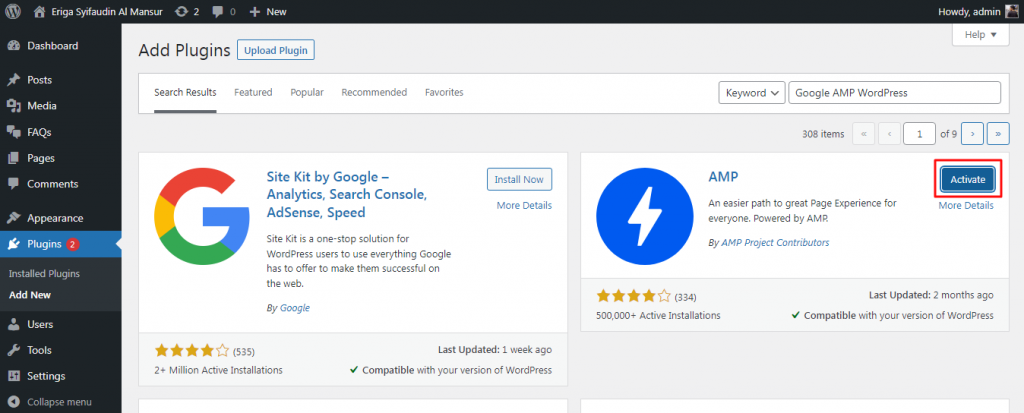Click the plus New content button
Viewport: 1024px width, 413px height.
(x=268, y=11)
